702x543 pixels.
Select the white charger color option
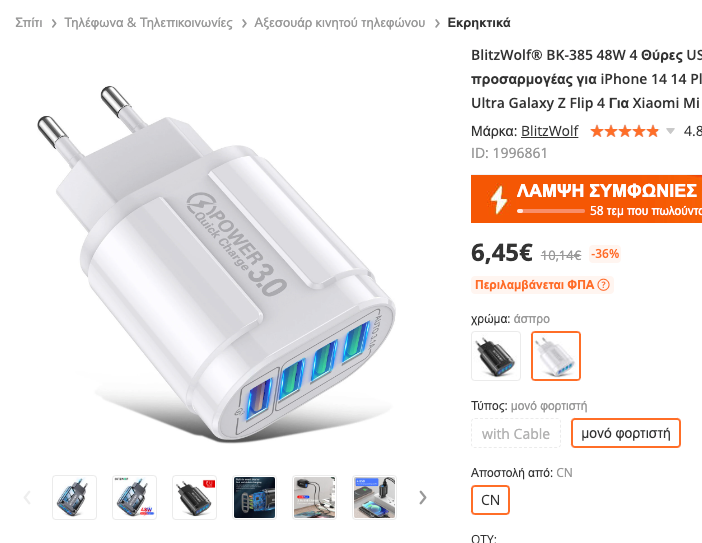[x=556, y=356]
